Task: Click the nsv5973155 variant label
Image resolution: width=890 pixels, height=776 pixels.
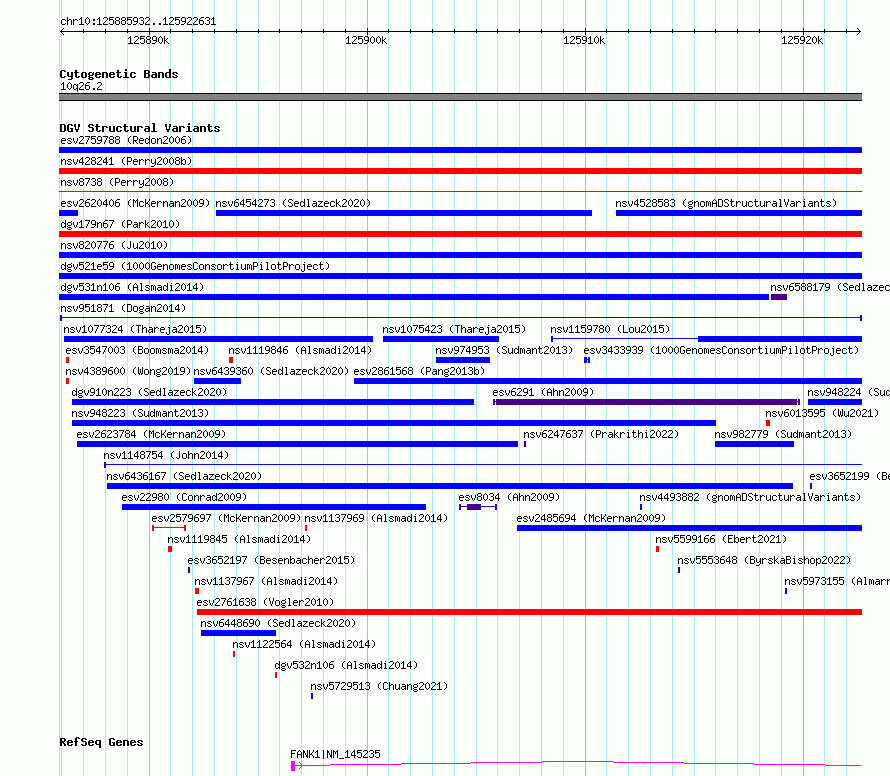Action: pos(837,581)
